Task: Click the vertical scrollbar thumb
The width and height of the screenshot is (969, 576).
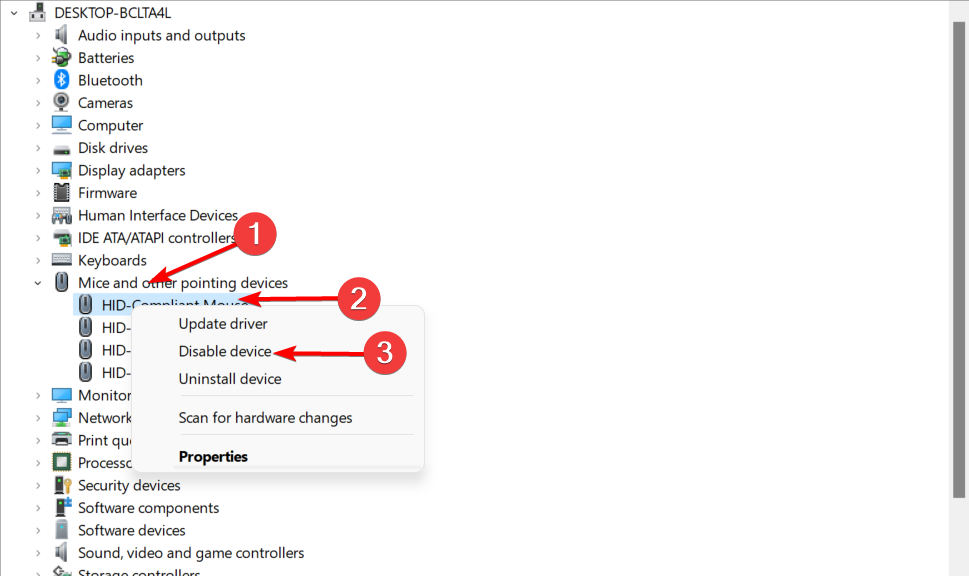Action: tap(958, 260)
